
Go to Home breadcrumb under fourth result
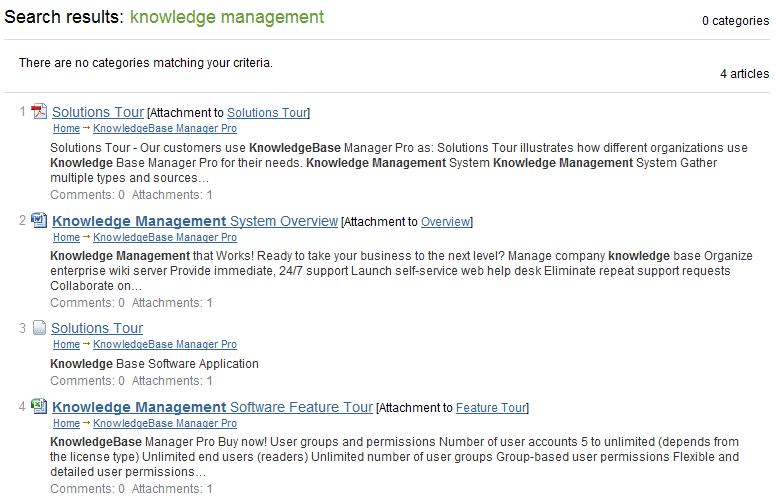(x=66, y=423)
